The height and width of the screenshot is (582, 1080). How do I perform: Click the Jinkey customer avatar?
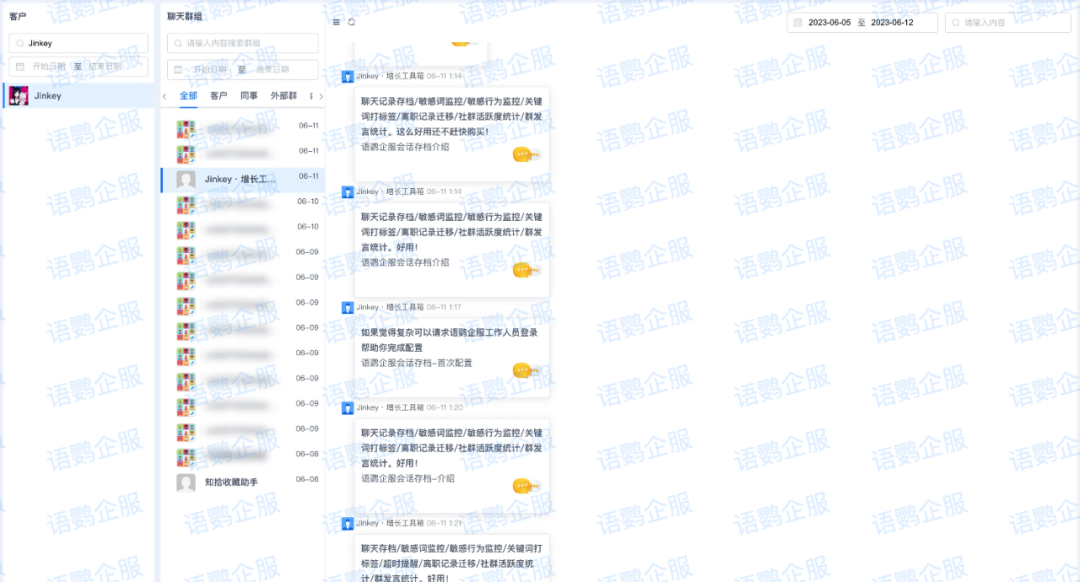tap(18, 96)
